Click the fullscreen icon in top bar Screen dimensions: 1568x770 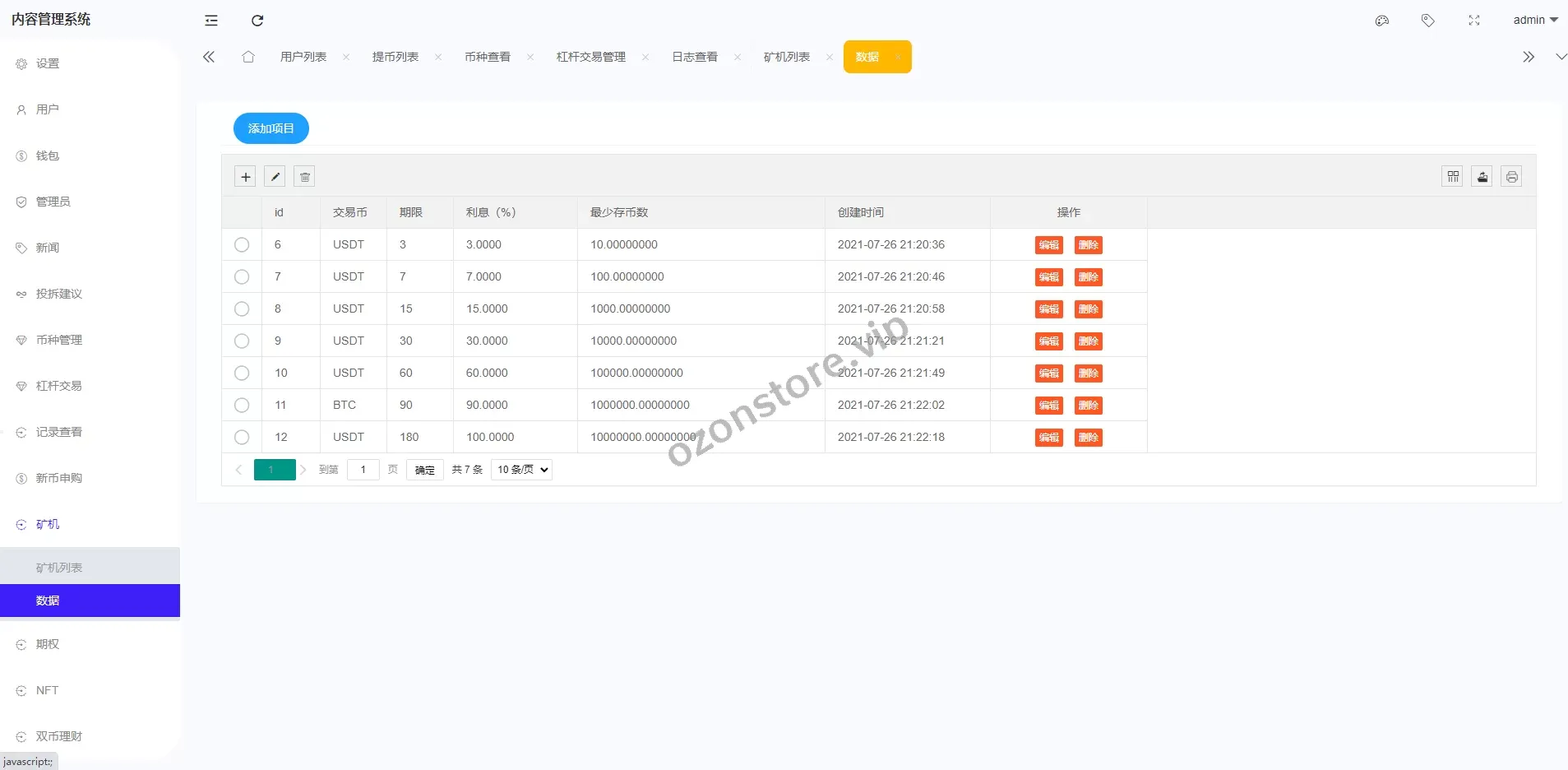point(1473,21)
